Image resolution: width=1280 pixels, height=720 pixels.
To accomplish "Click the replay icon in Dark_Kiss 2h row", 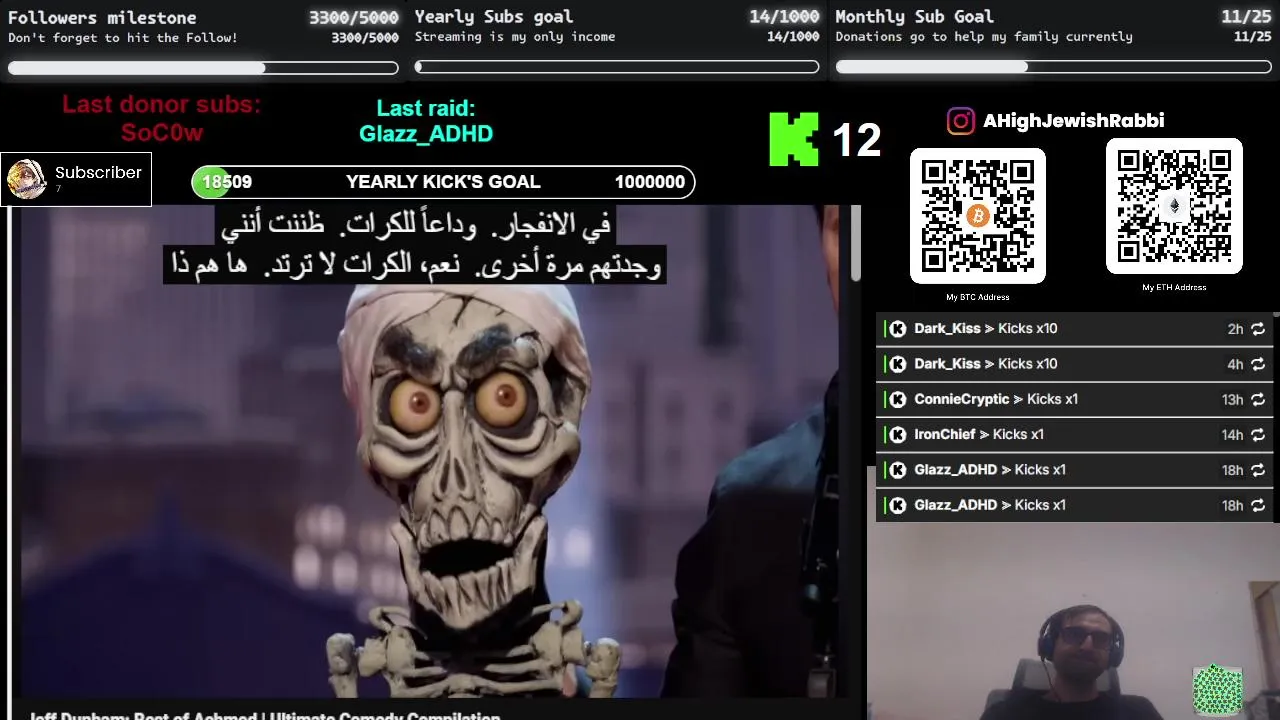I will pos(1258,329).
